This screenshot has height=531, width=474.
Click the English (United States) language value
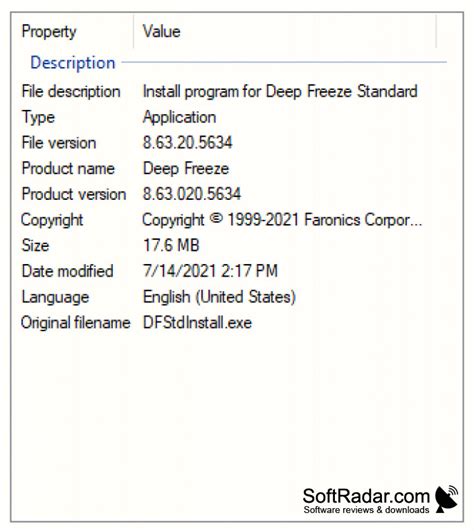pyautogui.click(x=219, y=297)
